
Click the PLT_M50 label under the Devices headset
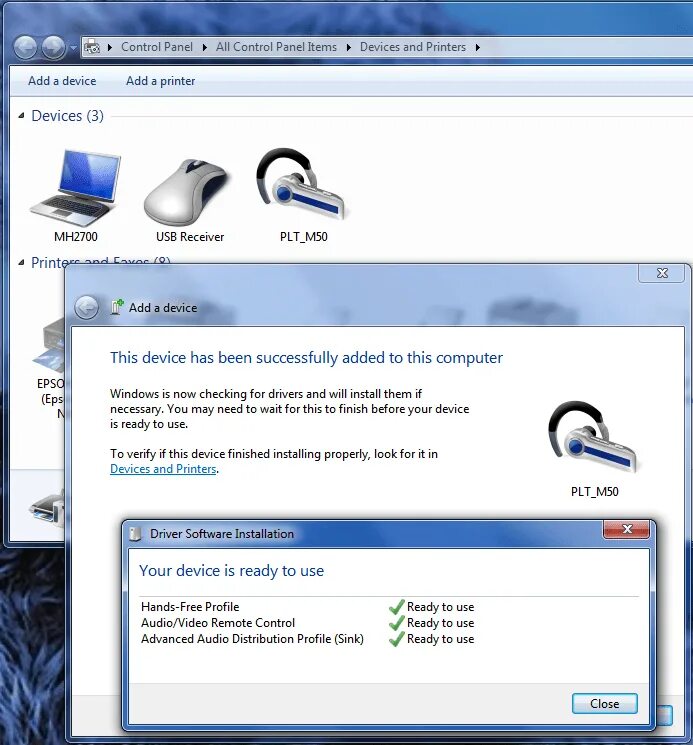304,237
